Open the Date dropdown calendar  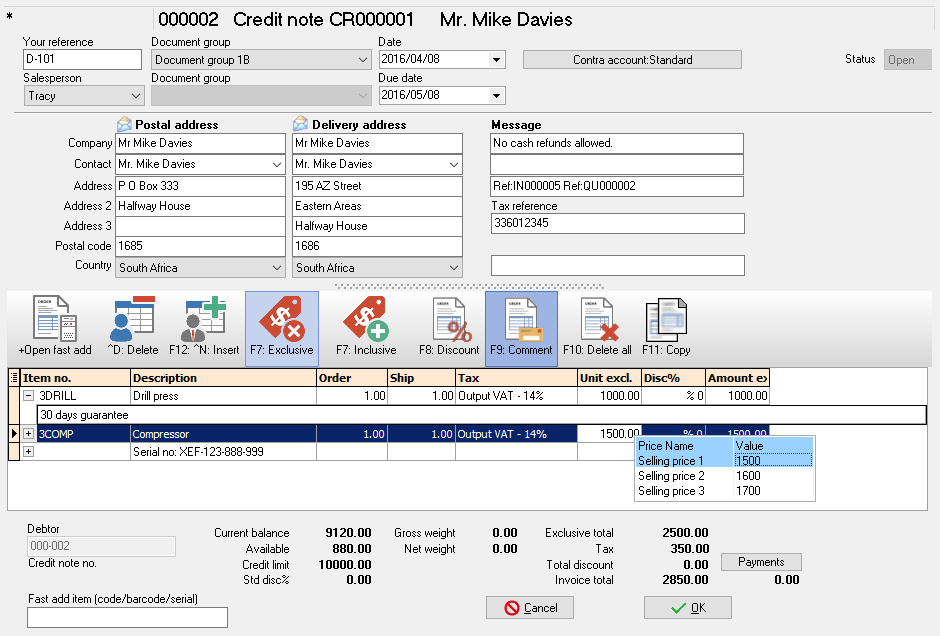496,60
